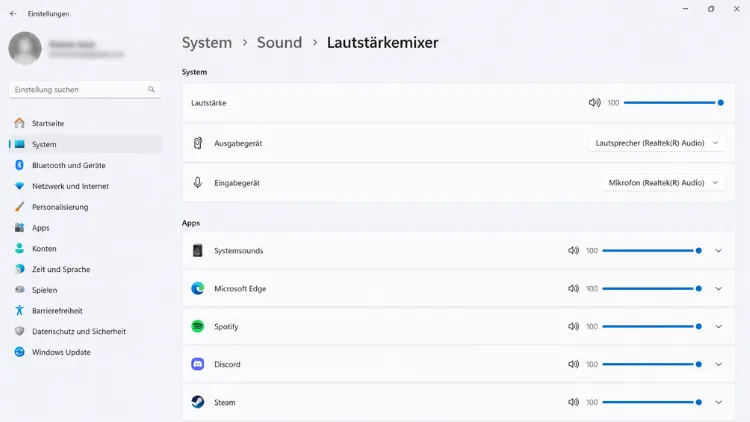This screenshot has width=750, height=422.
Task: Adjust the Microsoft Edge volume slider
Action: [652, 289]
